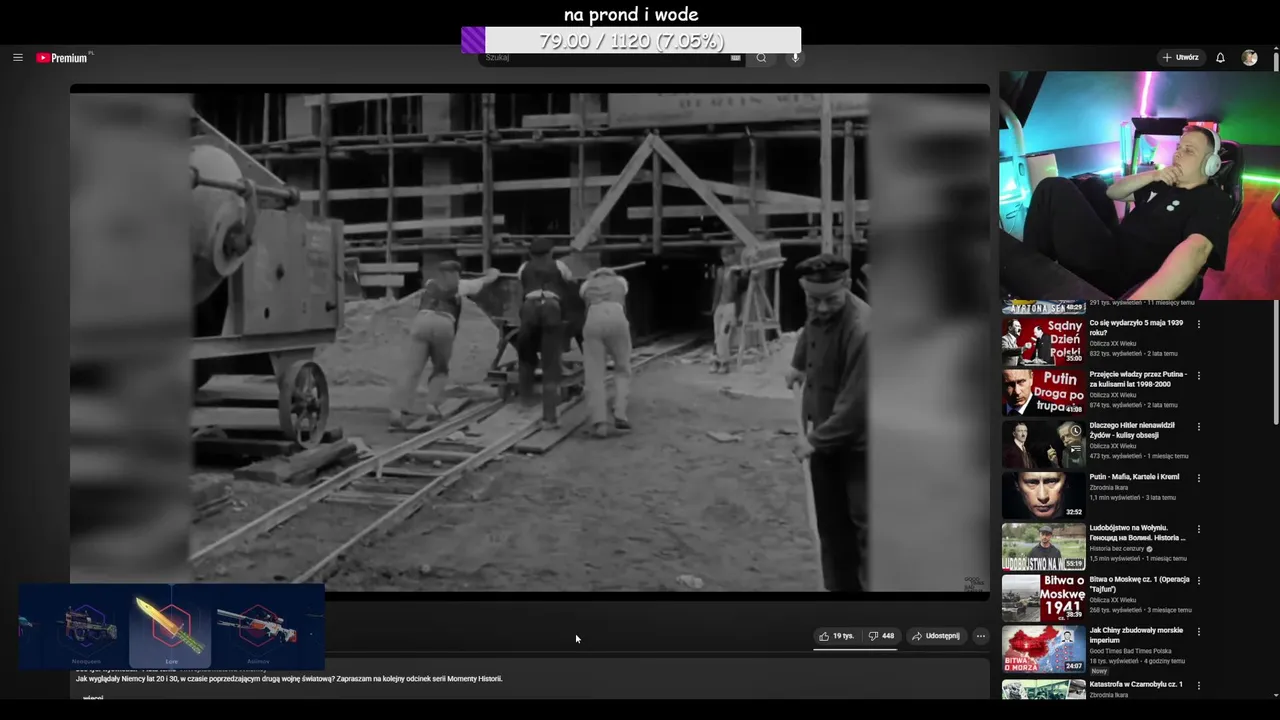Open the YouTube hamburger guide menu
This screenshot has height=720, width=1280.
point(17,58)
